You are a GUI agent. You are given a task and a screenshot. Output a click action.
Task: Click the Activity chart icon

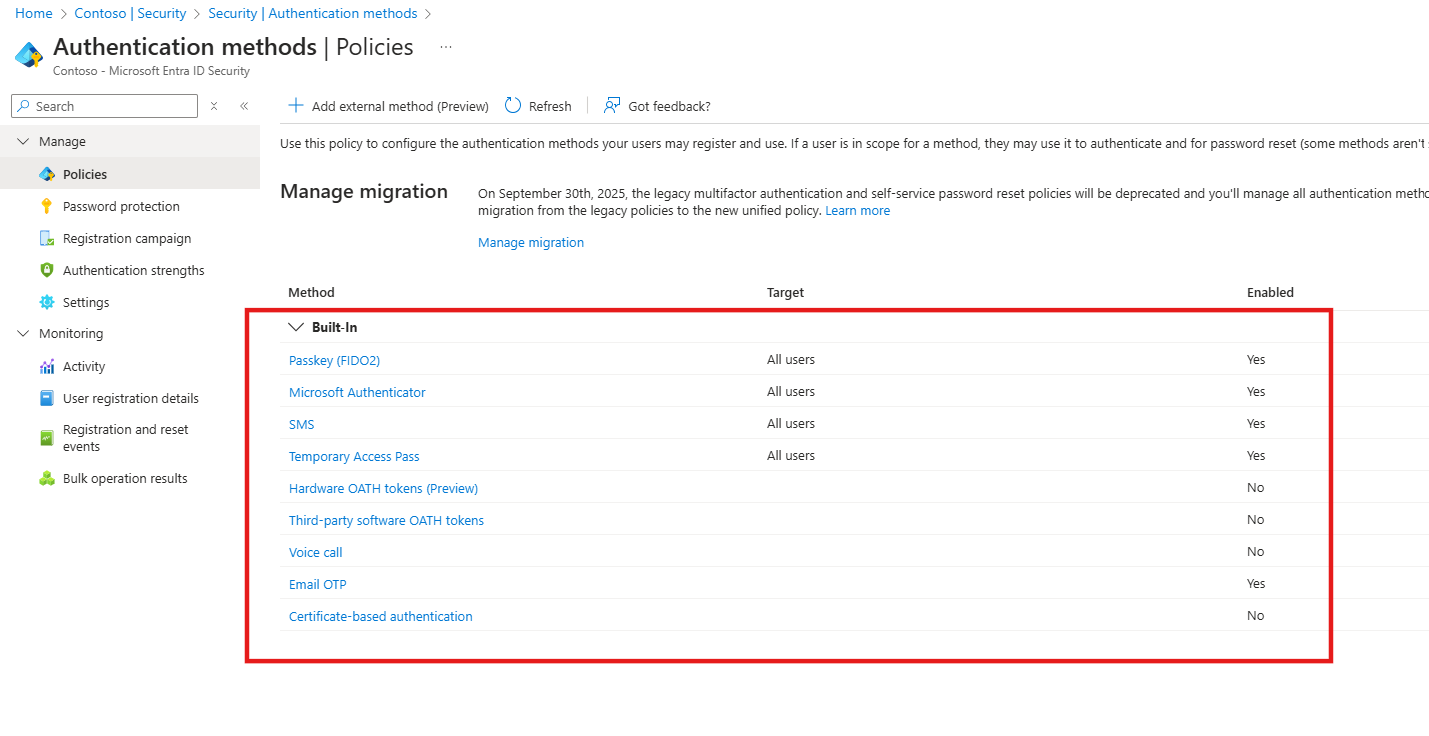tap(47, 366)
